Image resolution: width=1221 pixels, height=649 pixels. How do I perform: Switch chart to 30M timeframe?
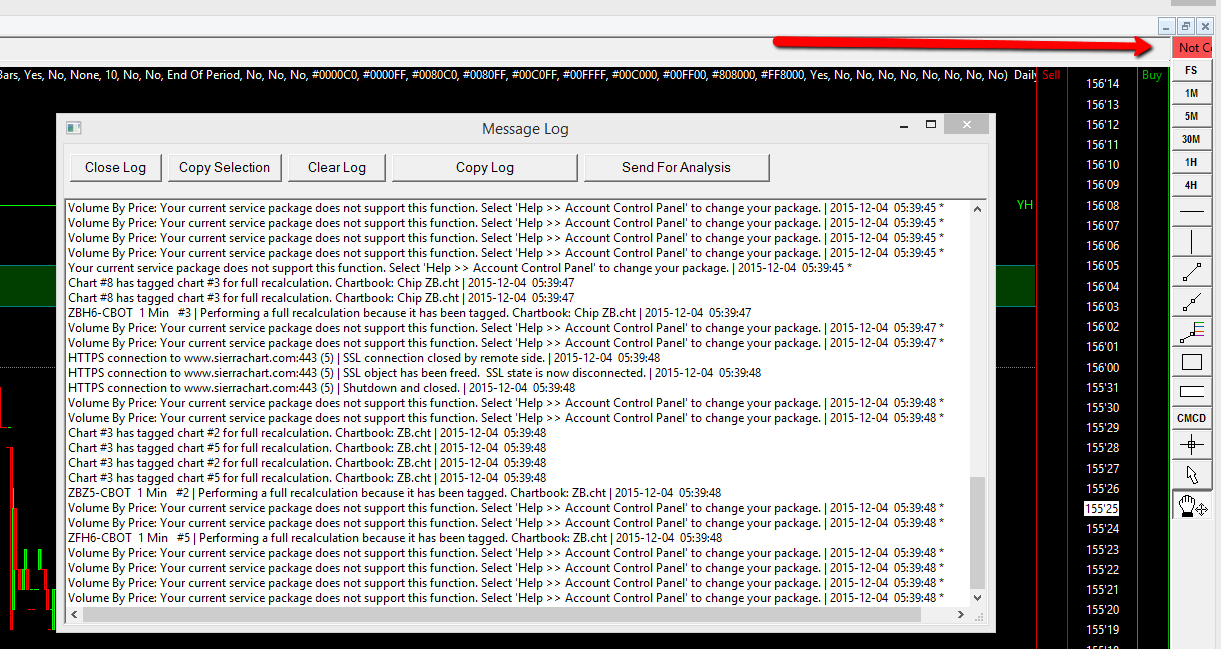[x=1191, y=139]
